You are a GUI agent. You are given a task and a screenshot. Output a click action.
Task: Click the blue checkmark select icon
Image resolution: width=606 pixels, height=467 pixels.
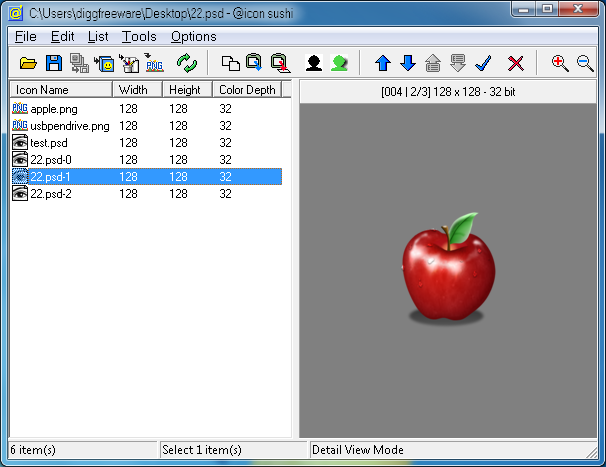pyautogui.click(x=483, y=63)
